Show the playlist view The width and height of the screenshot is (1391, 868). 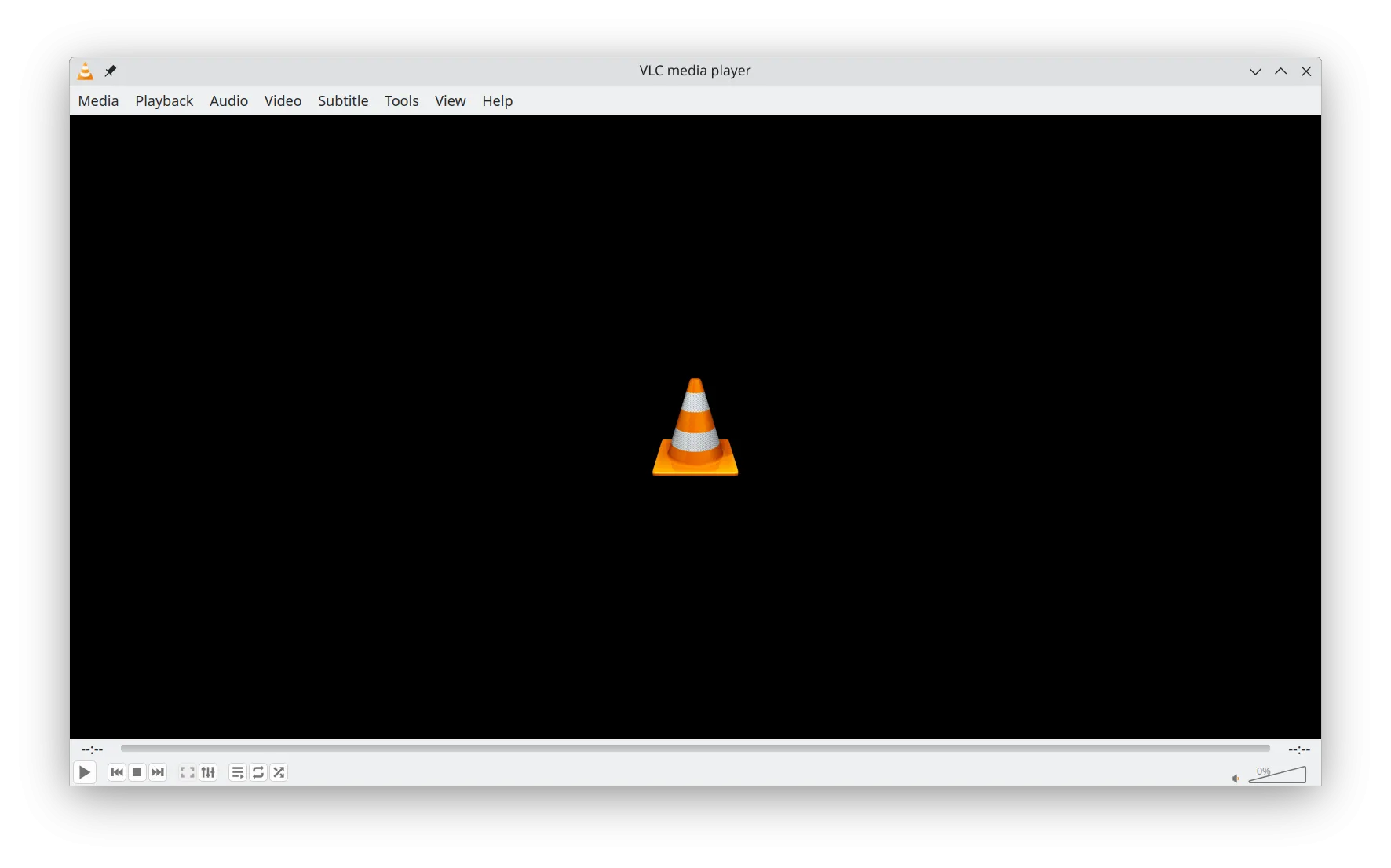point(237,772)
